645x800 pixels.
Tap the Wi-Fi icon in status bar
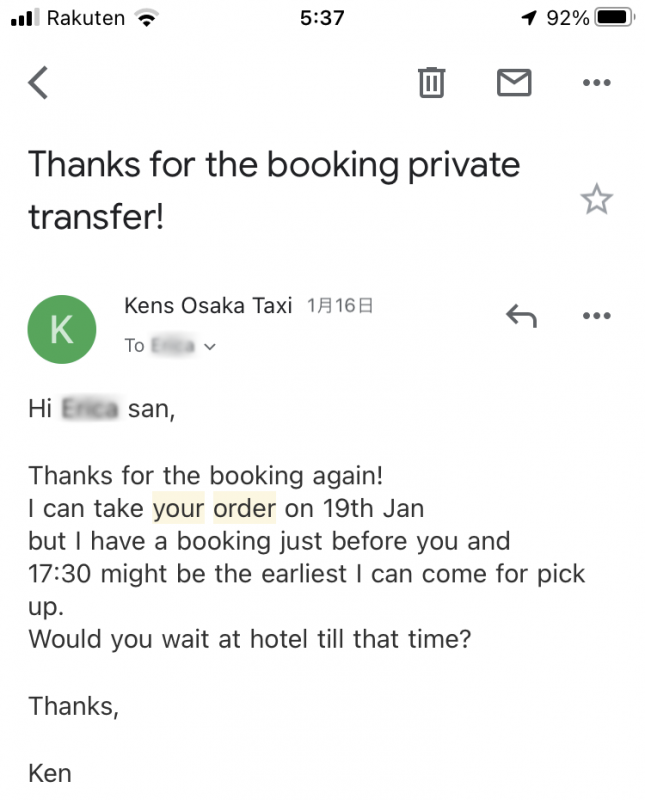click(146, 18)
